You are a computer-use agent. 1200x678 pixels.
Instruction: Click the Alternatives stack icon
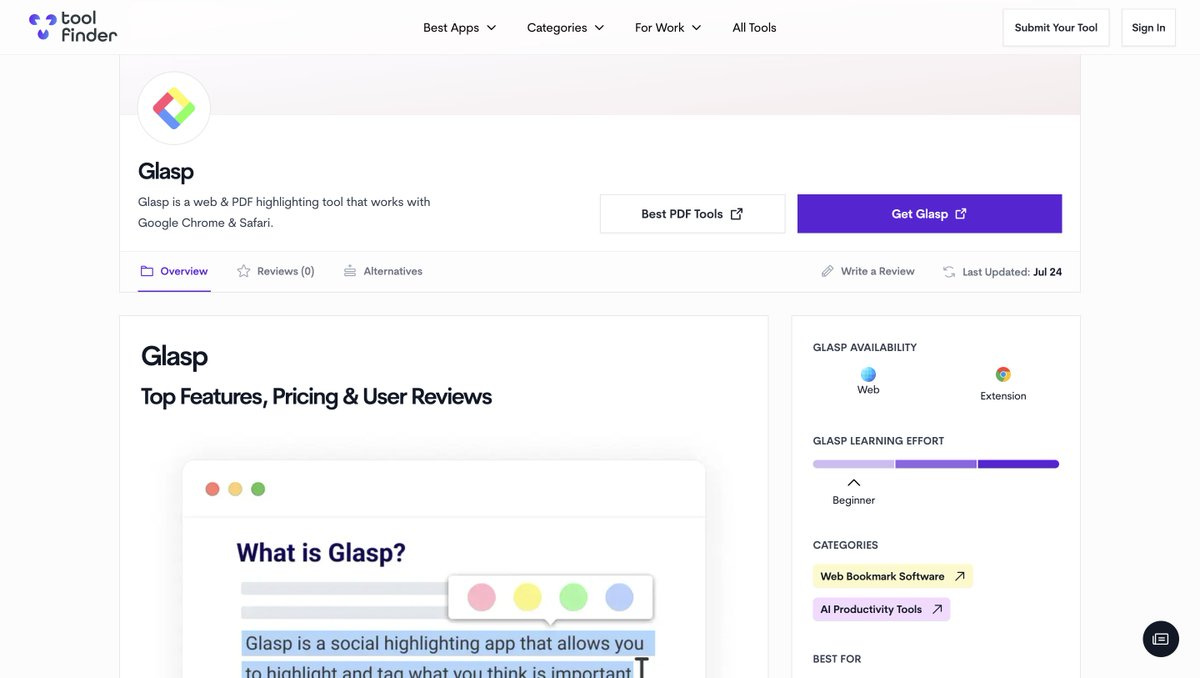350,271
